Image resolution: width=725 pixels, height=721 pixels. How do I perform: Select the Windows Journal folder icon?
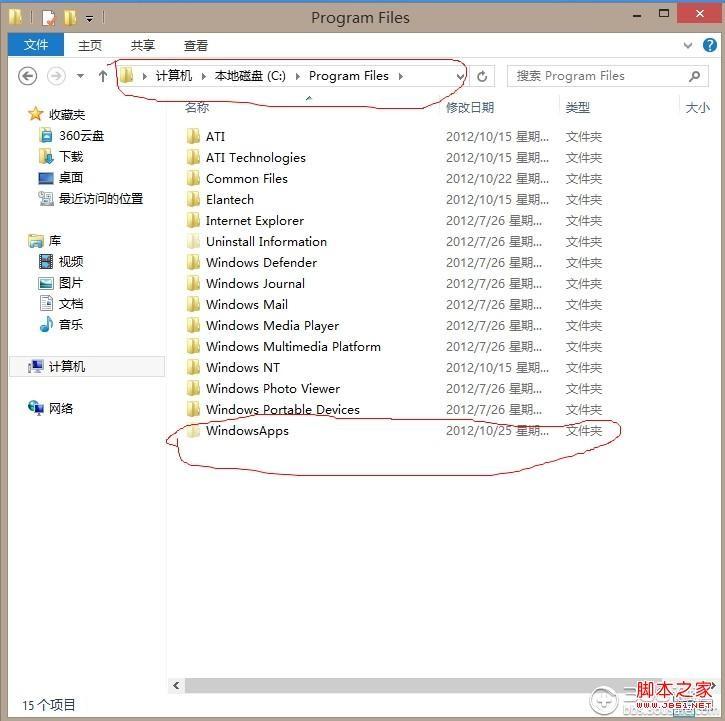tap(193, 283)
